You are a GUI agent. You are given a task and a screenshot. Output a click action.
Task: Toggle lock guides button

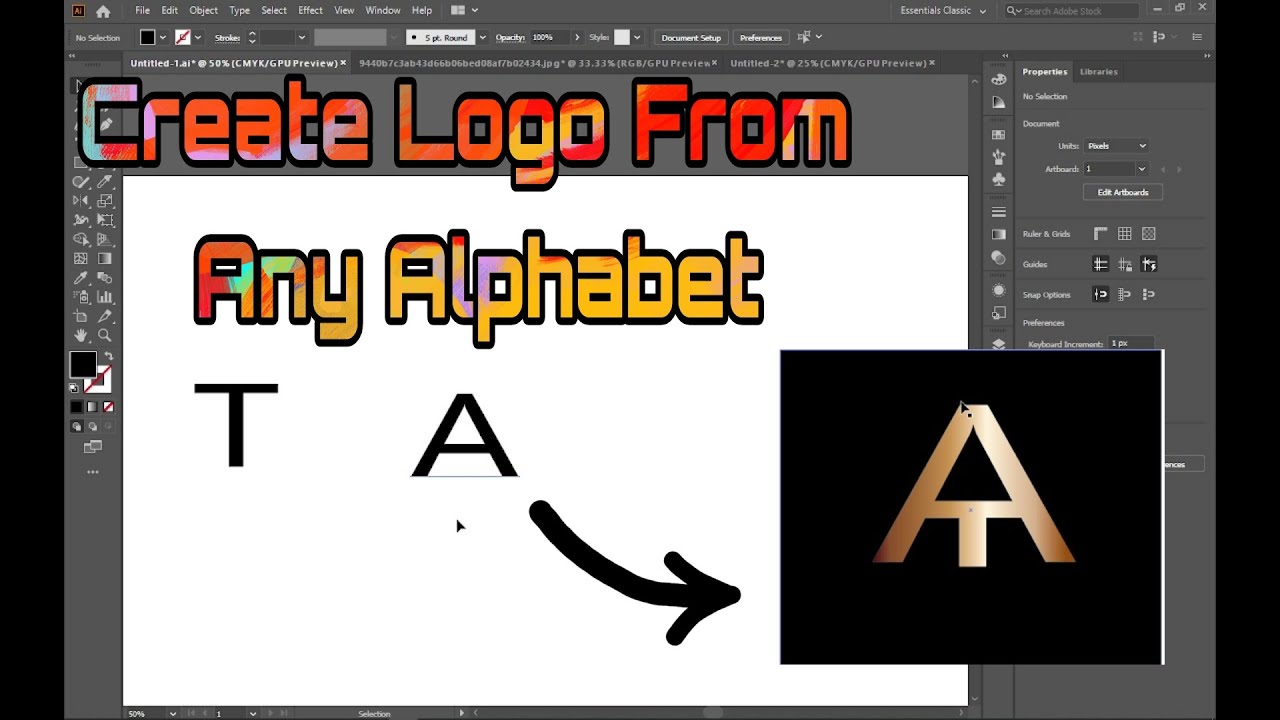[1125, 264]
